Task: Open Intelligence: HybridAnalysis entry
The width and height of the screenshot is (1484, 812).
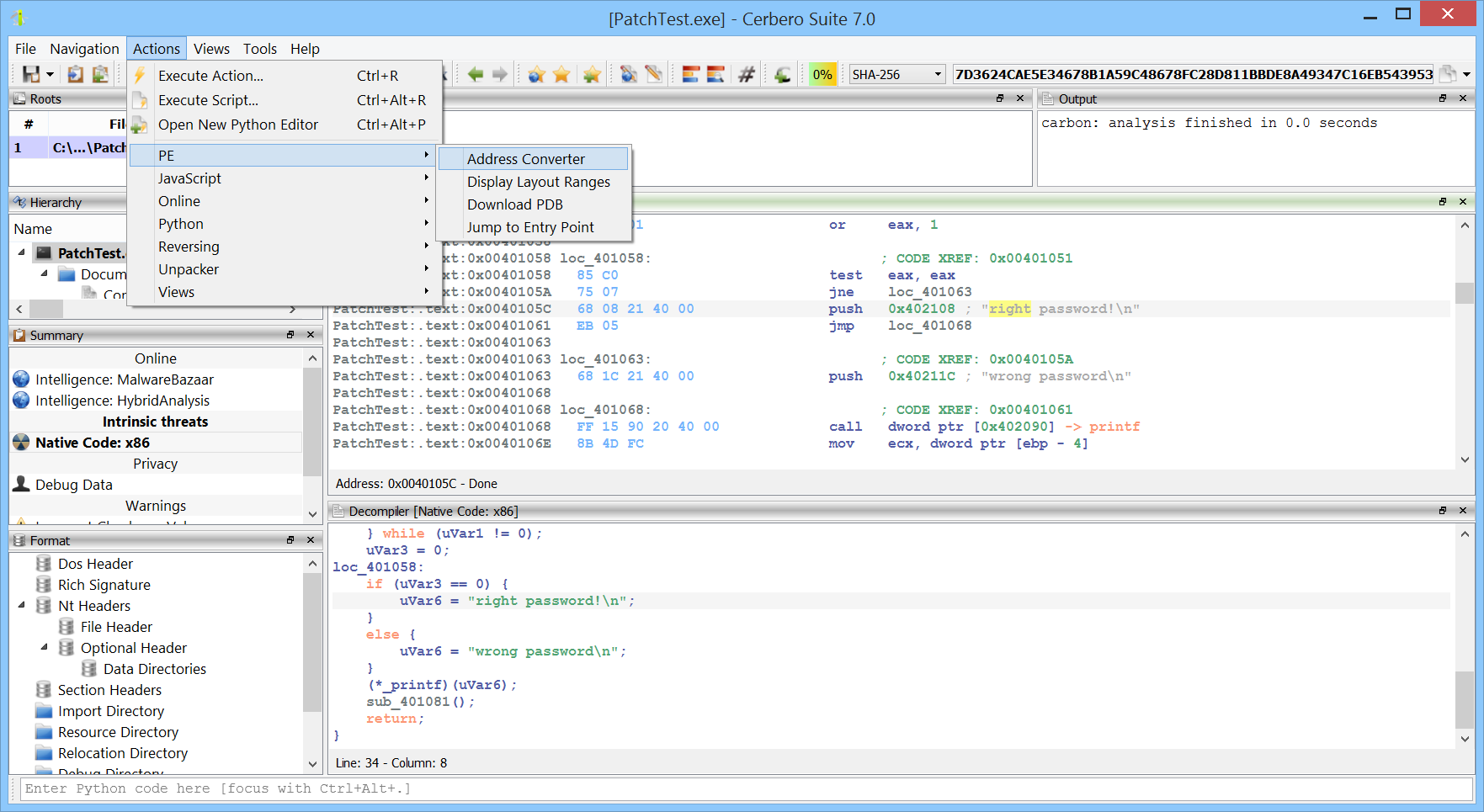Action: (122, 401)
